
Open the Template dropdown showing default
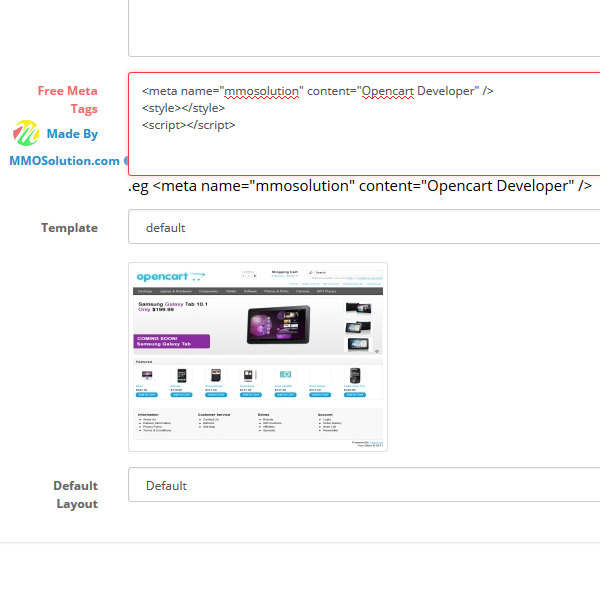point(364,227)
